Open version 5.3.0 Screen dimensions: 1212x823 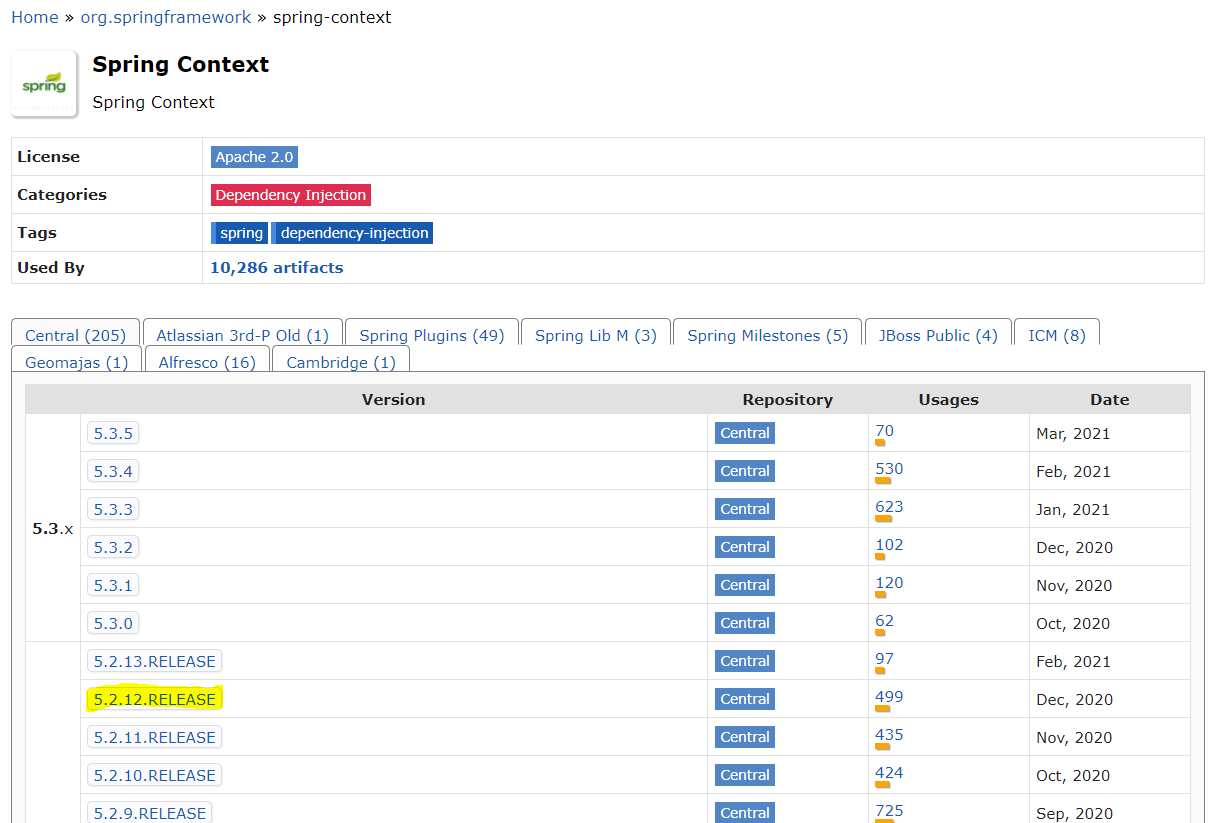tap(113, 623)
